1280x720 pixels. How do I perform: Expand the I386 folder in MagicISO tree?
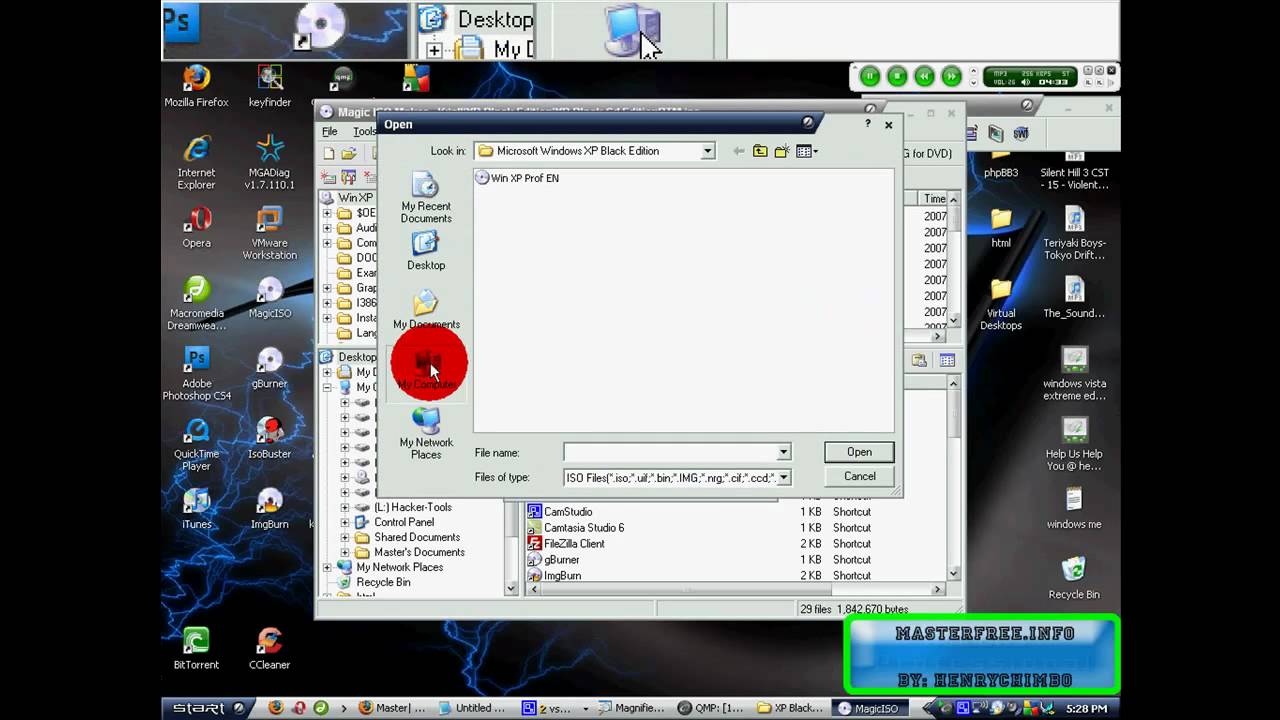coord(327,303)
